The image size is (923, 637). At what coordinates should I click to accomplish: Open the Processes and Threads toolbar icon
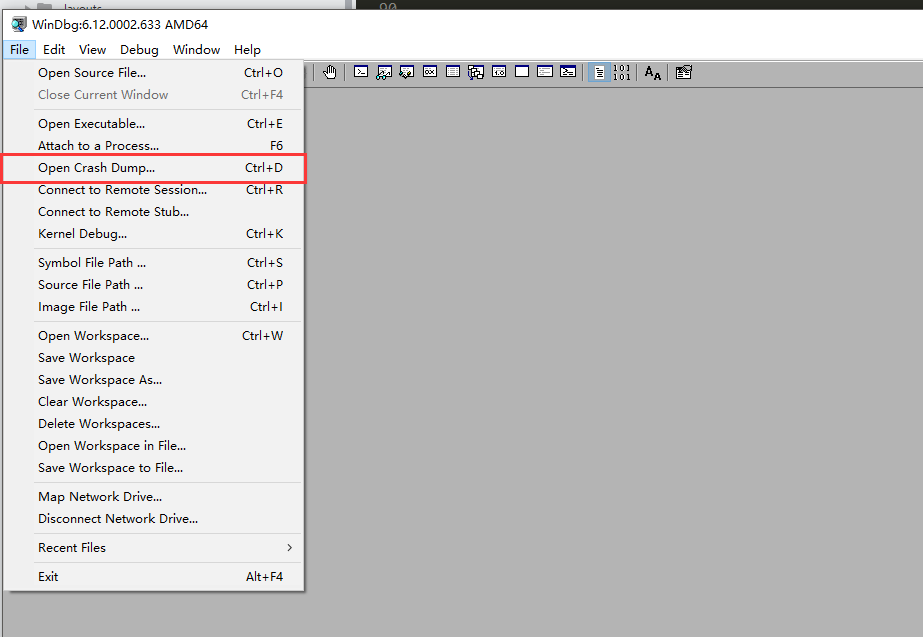click(544, 72)
